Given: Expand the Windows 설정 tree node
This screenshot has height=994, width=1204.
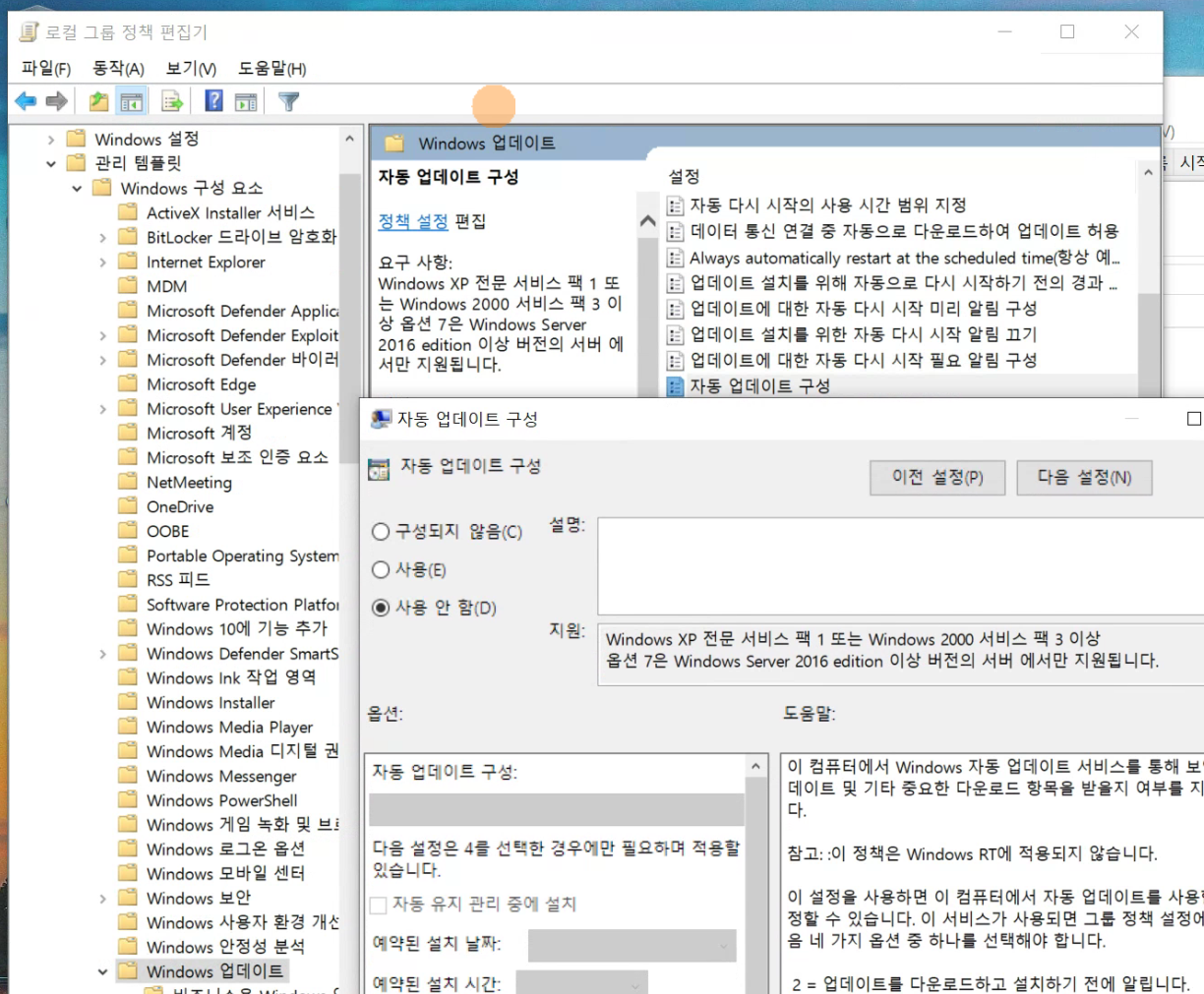Looking at the screenshot, I should (51, 140).
